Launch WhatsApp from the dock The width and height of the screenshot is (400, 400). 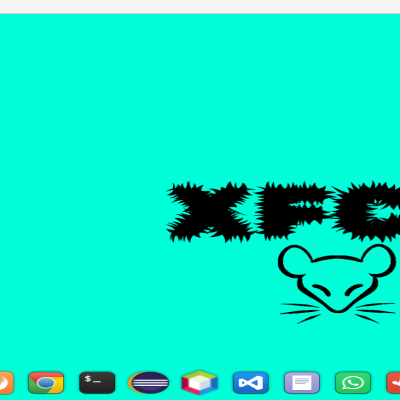coord(353,383)
